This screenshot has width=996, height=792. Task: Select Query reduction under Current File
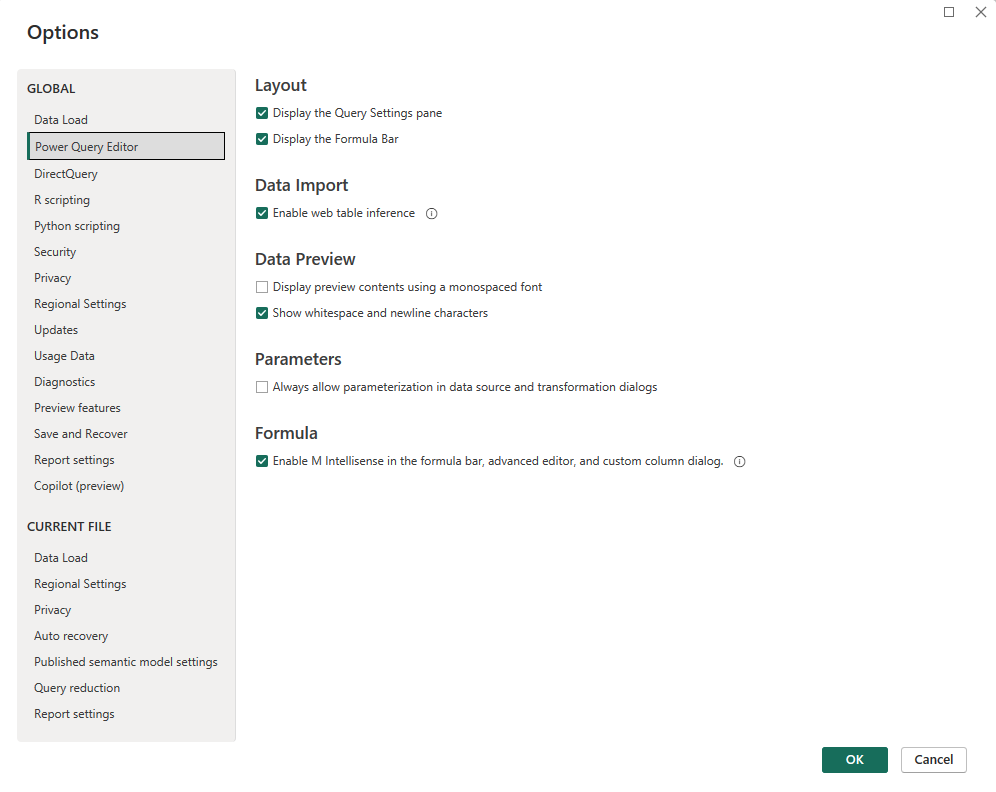pyautogui.click(x=77, y=688)
